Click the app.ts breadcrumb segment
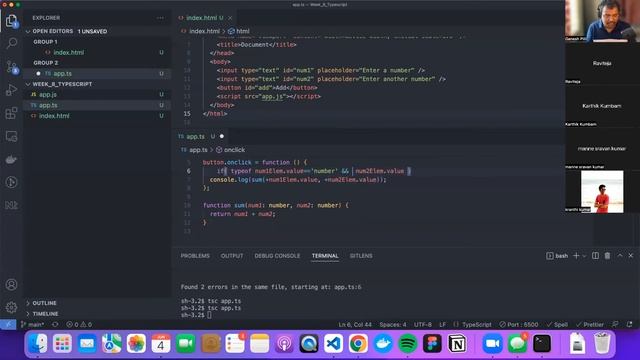 pyautogui.click(x=195, y=150)
